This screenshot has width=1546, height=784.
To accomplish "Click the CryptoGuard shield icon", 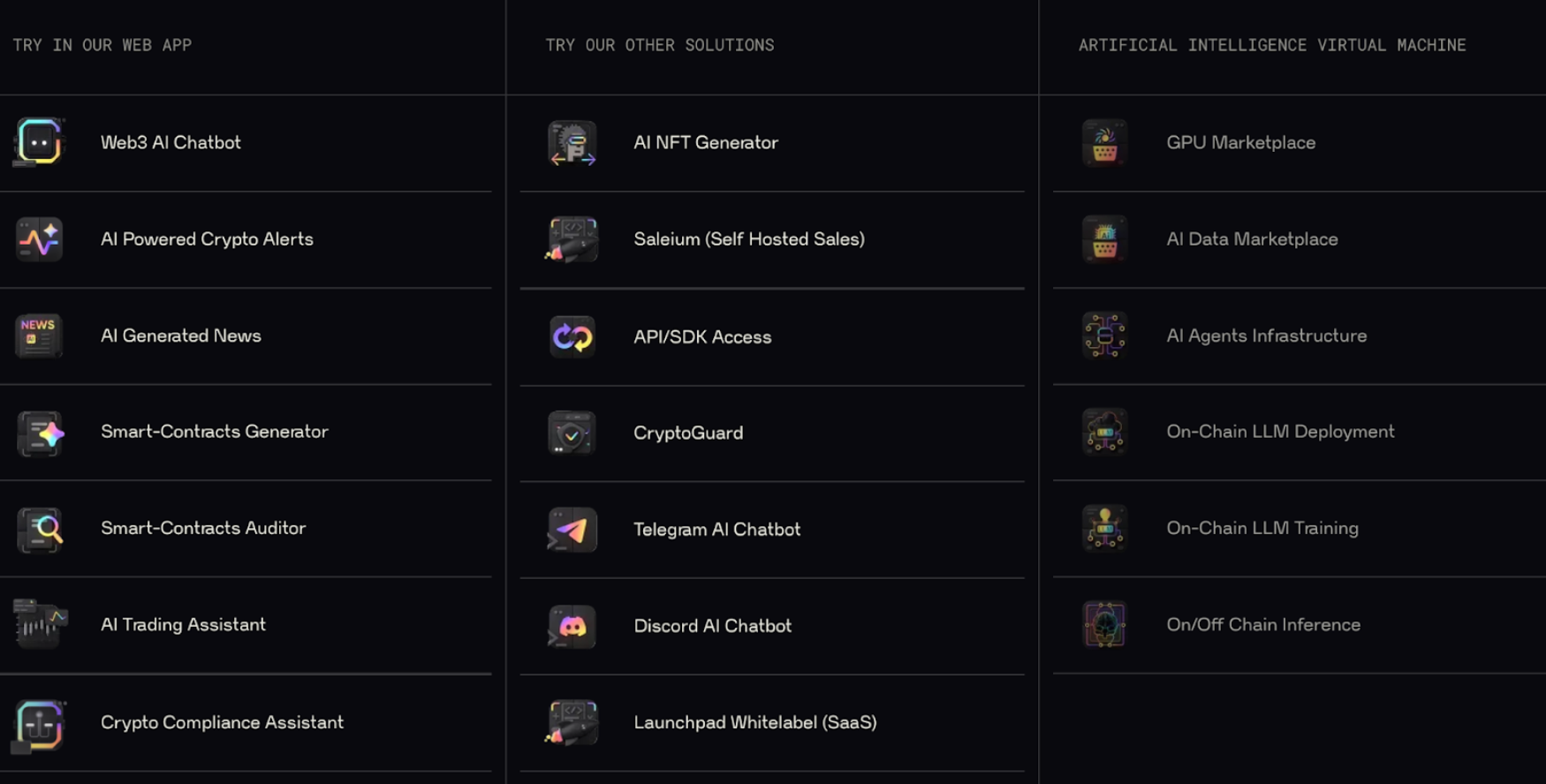I will click(572, 433).
